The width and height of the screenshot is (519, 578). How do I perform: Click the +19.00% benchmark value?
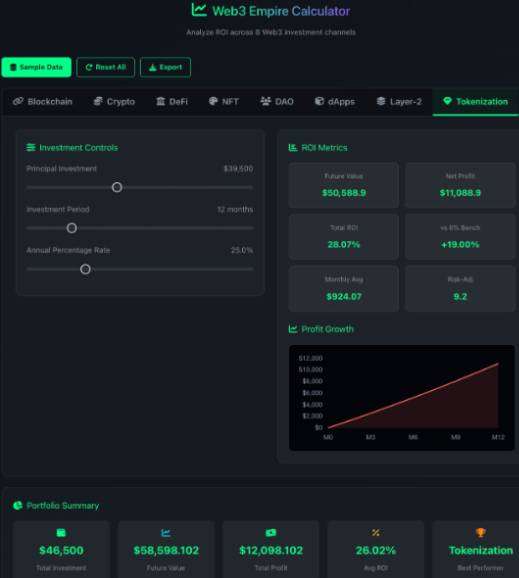pyautogui.click(x=460, y=244)
